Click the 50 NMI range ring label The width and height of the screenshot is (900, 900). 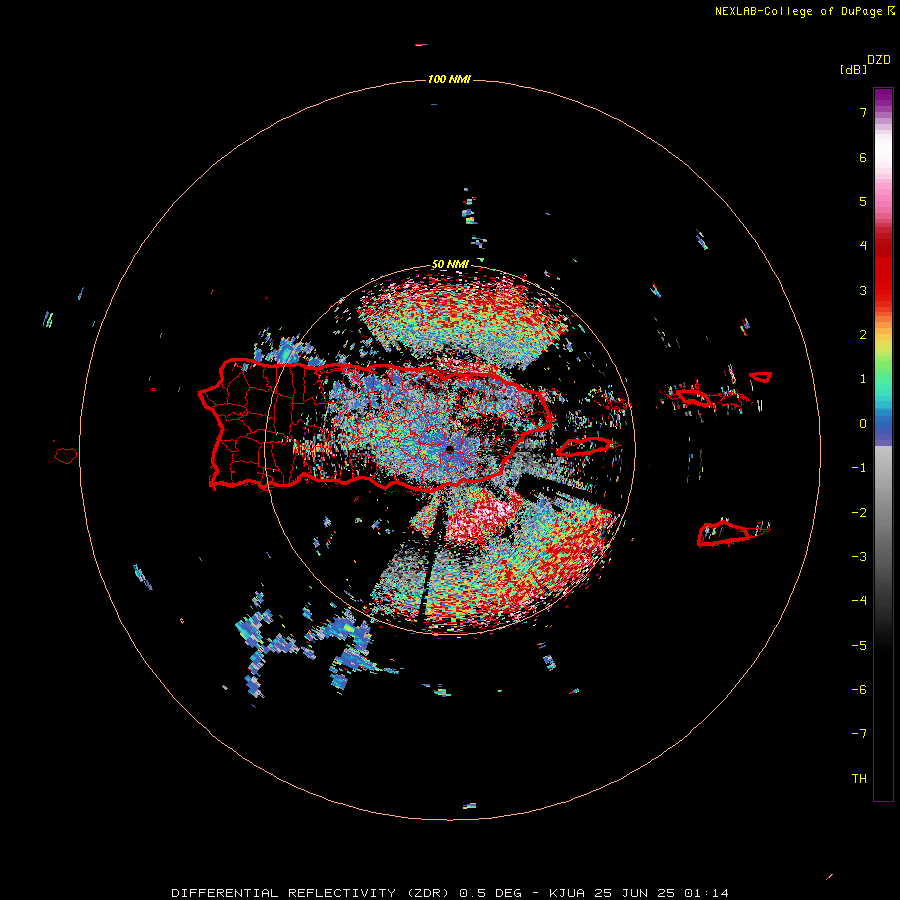pyautogui.click(x=450, y=265)
